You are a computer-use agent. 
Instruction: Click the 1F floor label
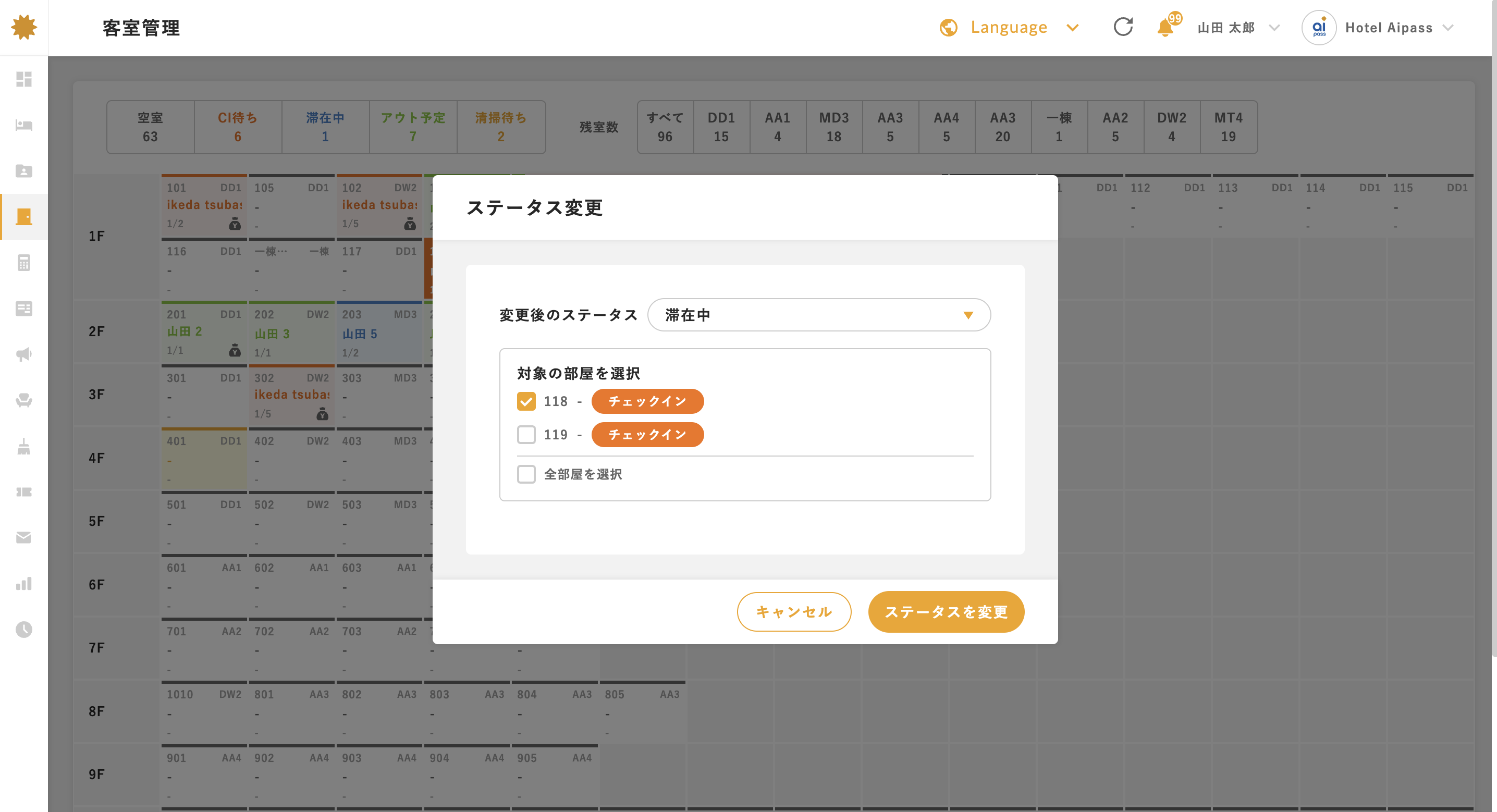tap(96, 236)
